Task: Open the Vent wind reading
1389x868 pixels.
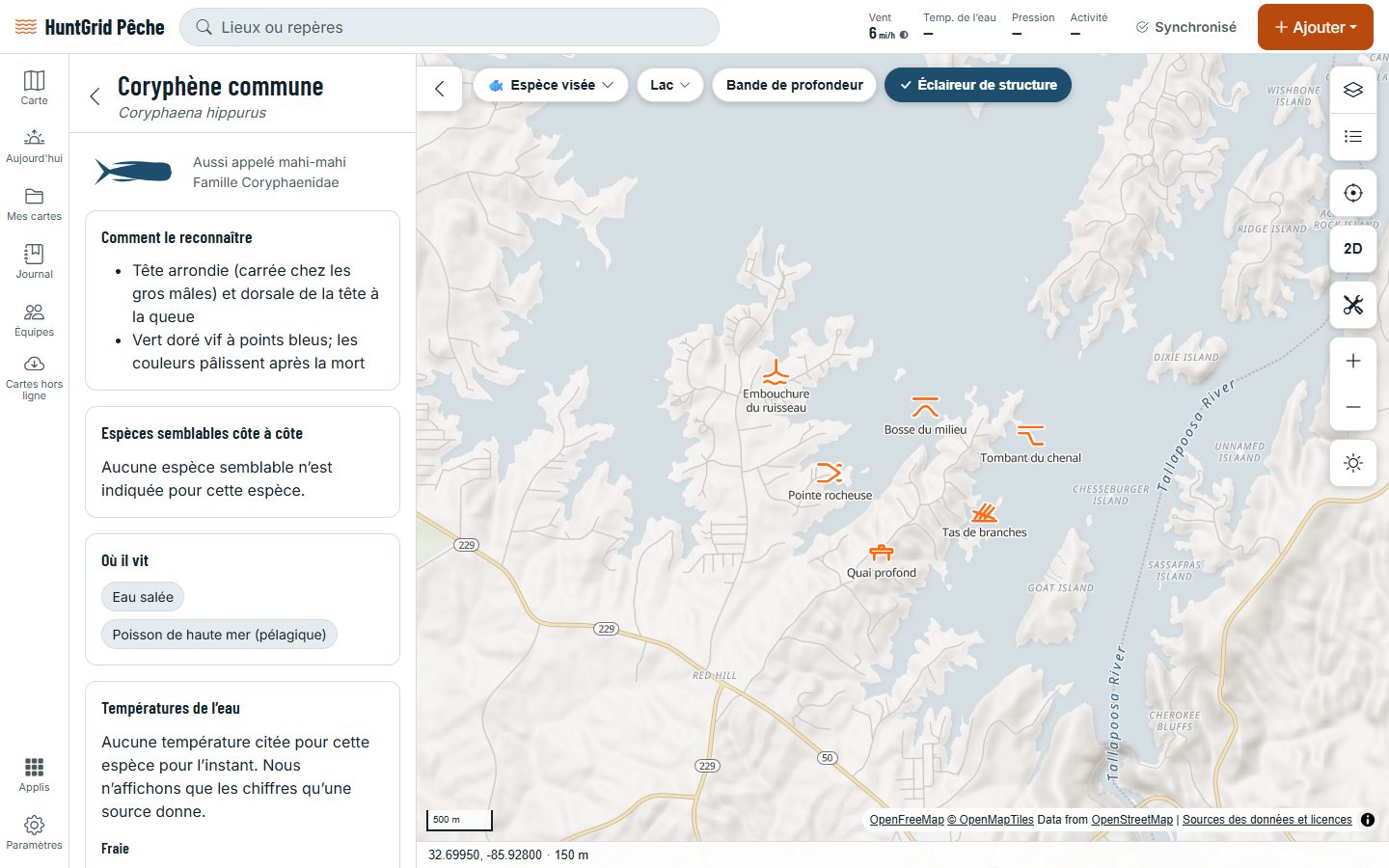Action: point(887,26)
